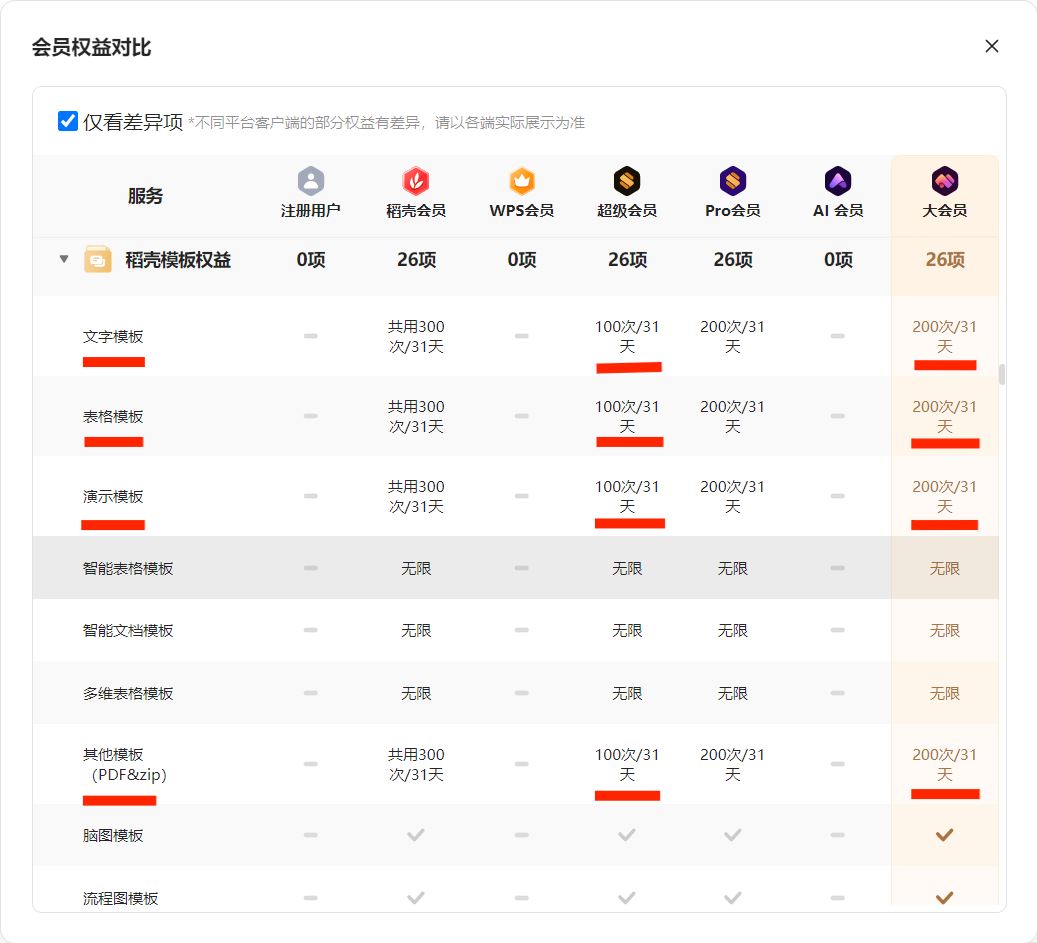The image size is (1037, 943).
Task: Select the AI 会员 column label
Action: click(838, 211)
